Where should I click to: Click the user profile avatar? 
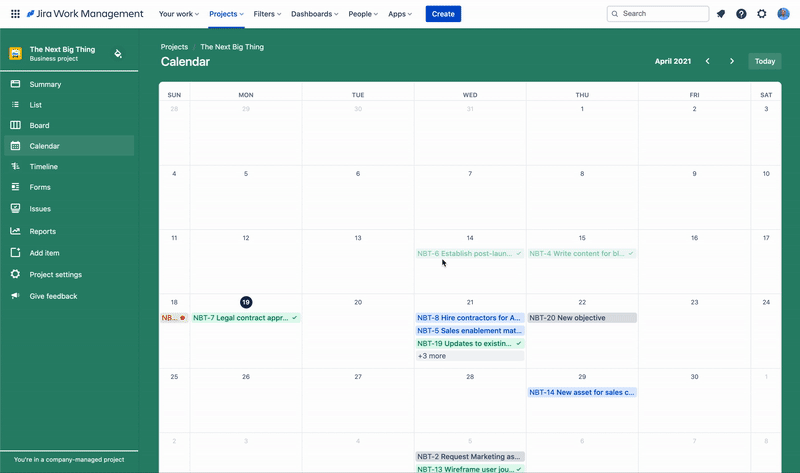click(x=783, y=14)
